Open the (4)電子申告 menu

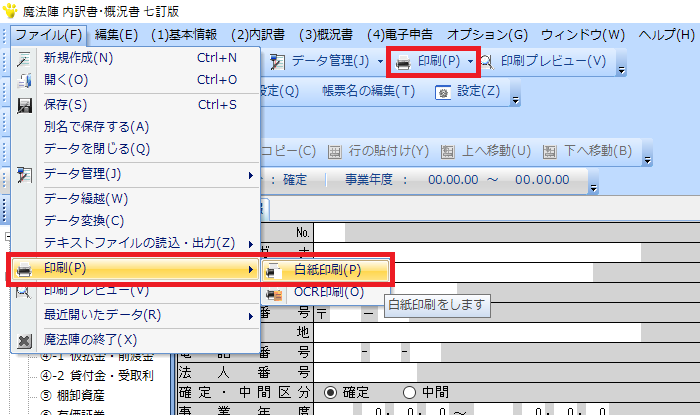point(400,34)
